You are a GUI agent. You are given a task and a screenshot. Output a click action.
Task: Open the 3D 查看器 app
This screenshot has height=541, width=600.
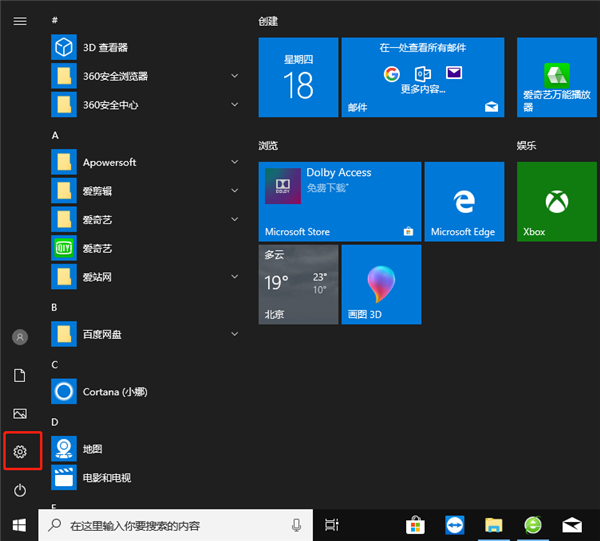coord(145,47)
